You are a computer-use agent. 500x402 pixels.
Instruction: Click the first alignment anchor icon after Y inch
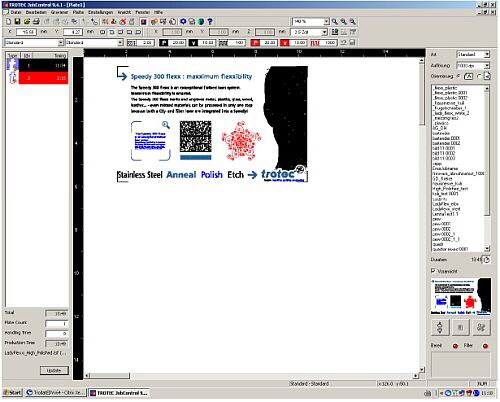[x=103, y=32]
